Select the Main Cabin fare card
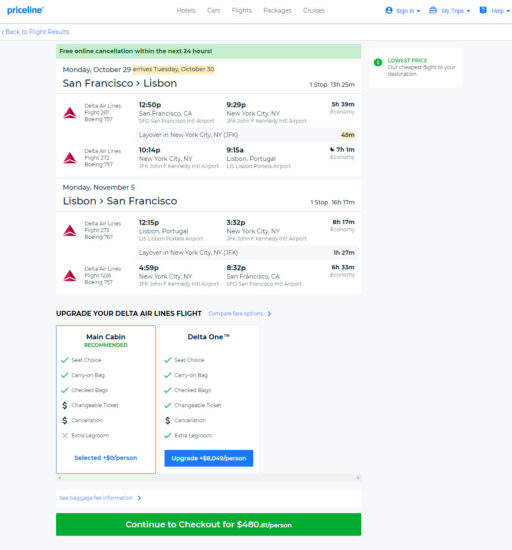The width and height of the screenshot is (512, 550). coord(106,399)
